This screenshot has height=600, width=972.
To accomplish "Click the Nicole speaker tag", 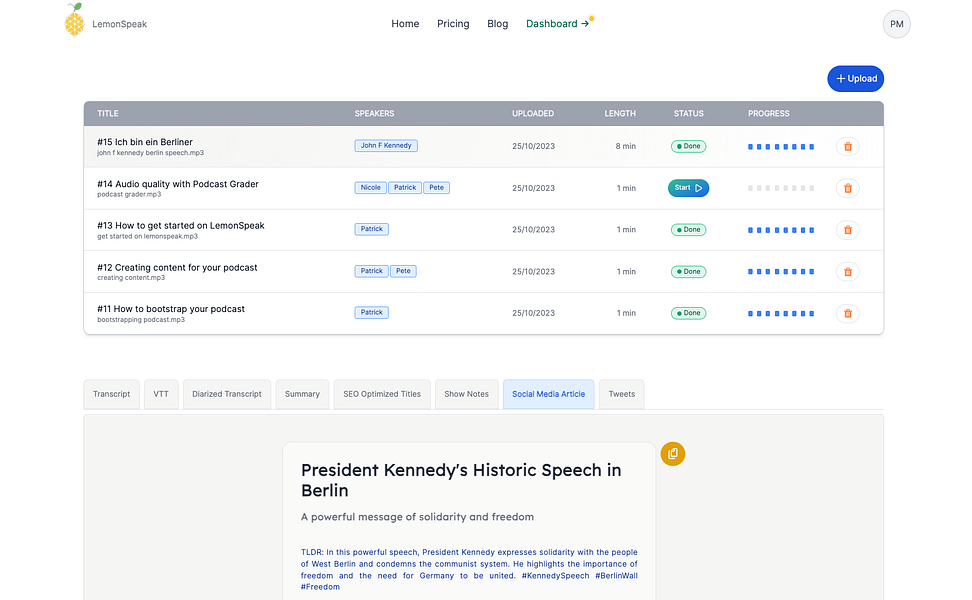I will click(371, 187).
